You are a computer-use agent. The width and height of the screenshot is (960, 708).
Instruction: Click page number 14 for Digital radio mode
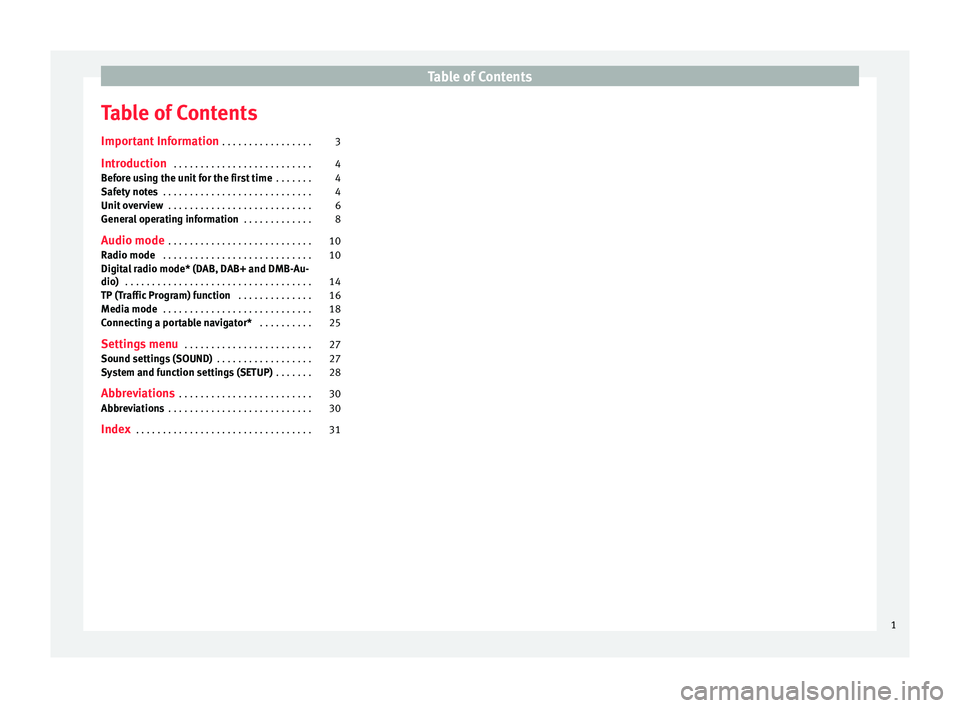(335, 282)
